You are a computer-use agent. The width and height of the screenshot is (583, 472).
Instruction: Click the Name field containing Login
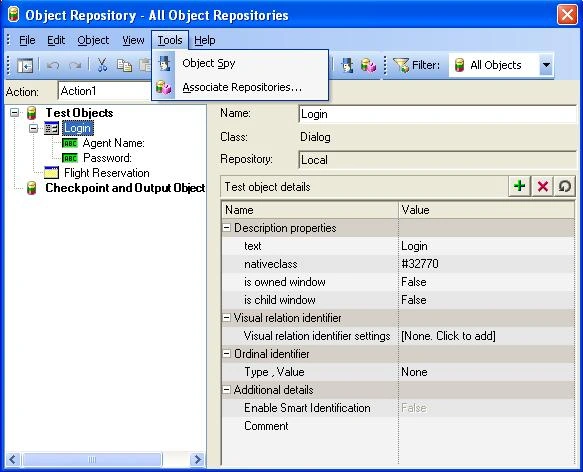tap(438, 114)
